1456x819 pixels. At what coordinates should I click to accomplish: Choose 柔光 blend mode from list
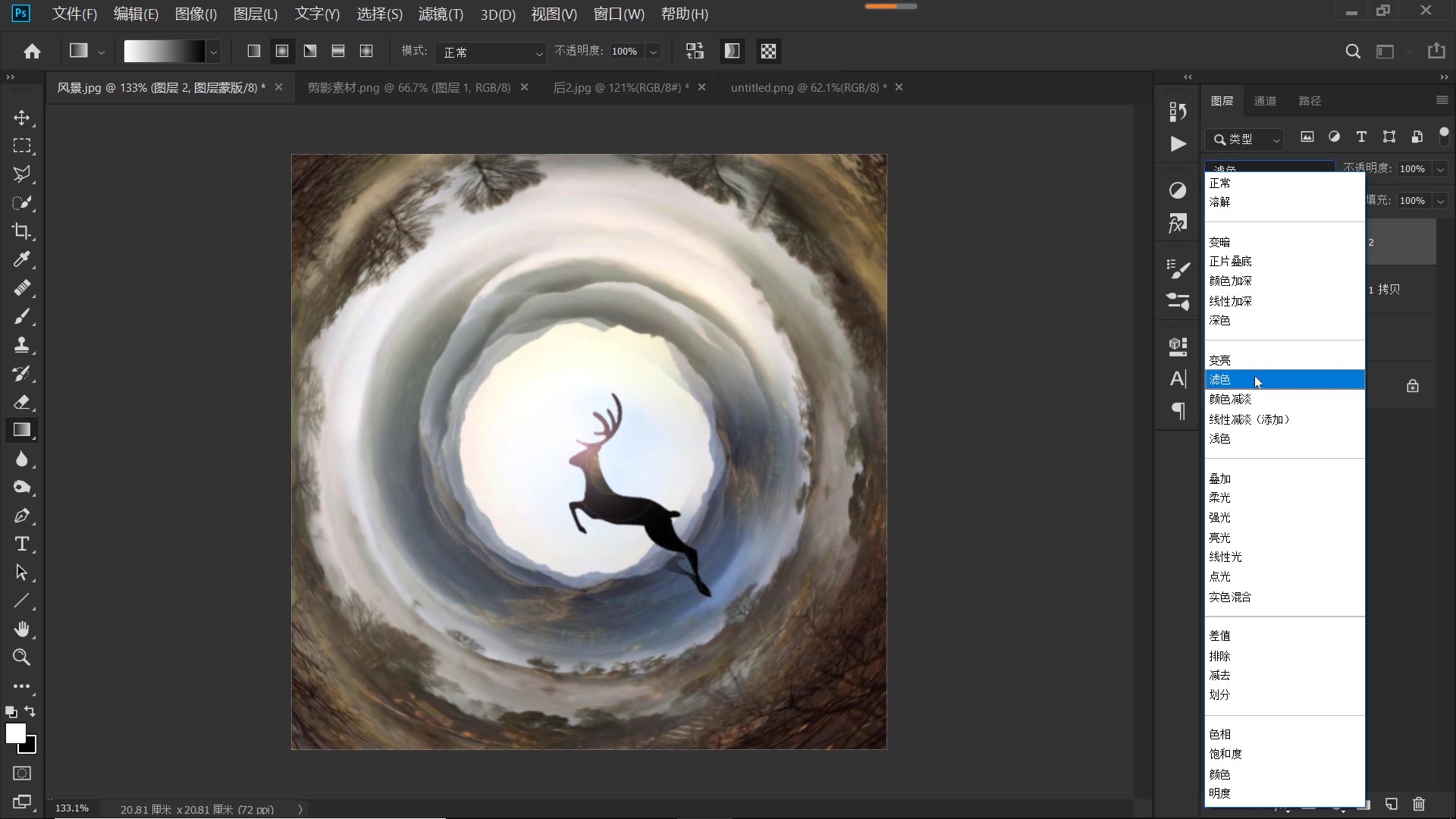[1219, 498]
